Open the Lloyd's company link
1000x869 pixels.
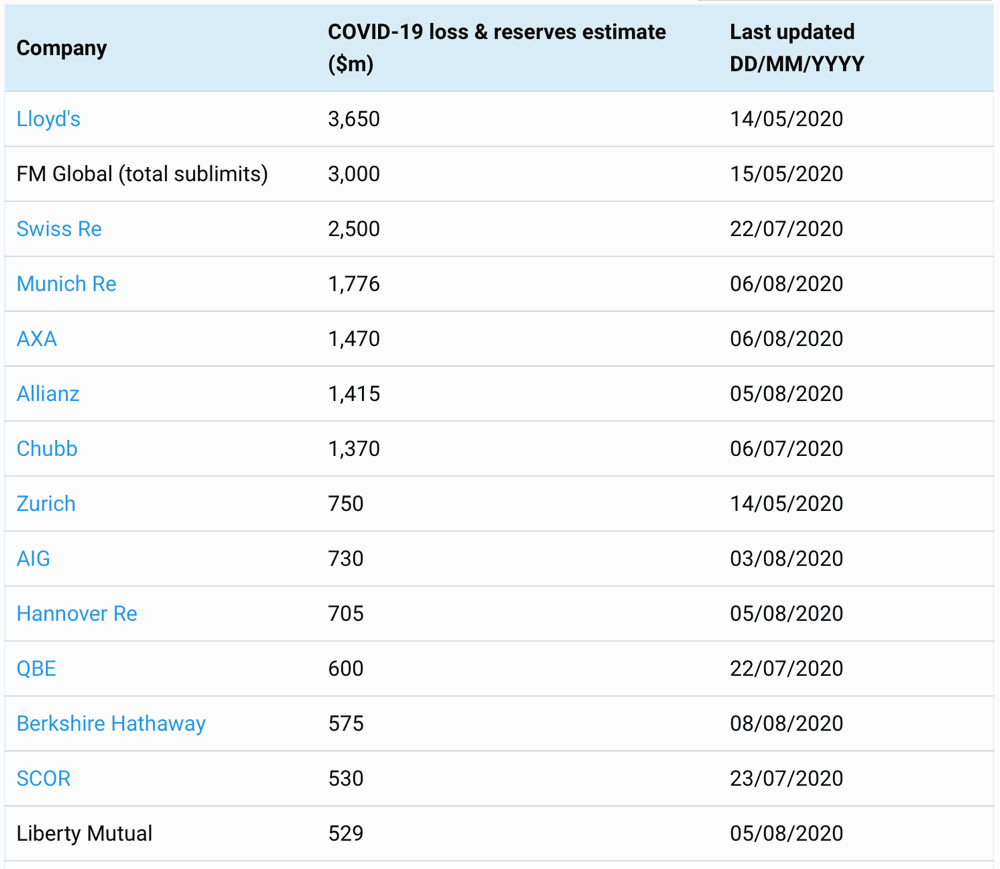[x=48, y=119]
